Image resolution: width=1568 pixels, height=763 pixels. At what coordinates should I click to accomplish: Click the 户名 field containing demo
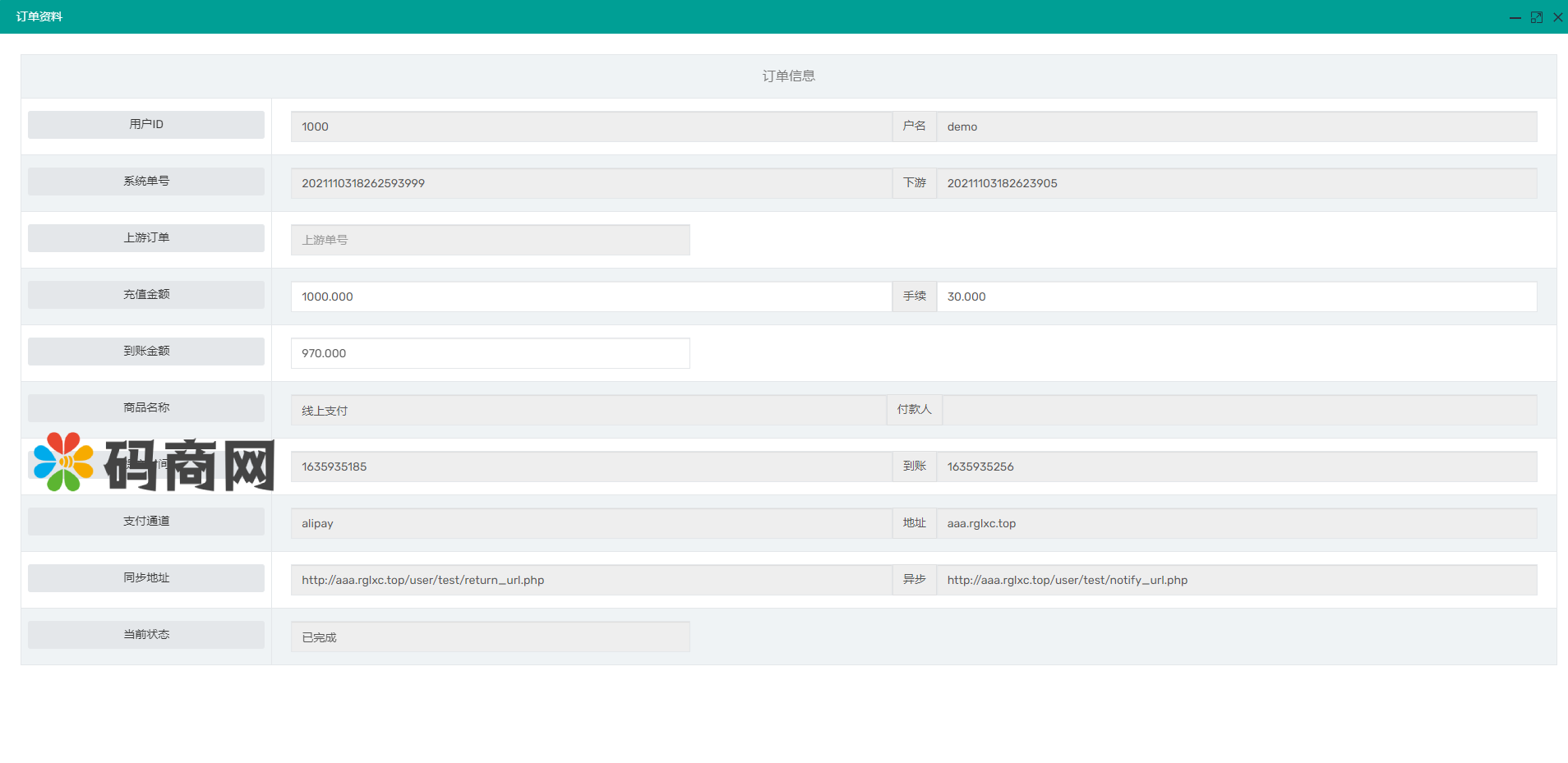click(1236, 126)
